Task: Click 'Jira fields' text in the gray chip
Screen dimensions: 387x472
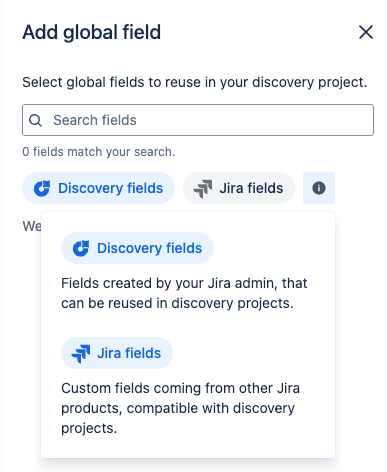Action: (x=251, y=188)
